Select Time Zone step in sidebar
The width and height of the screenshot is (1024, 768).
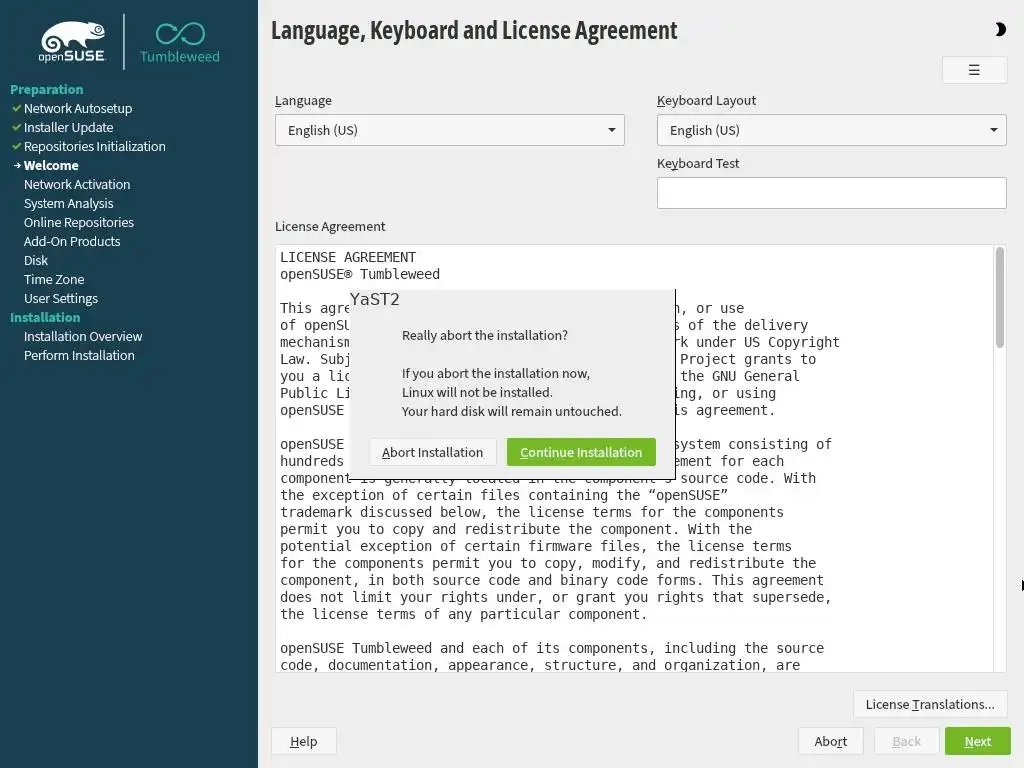point(54,279)
